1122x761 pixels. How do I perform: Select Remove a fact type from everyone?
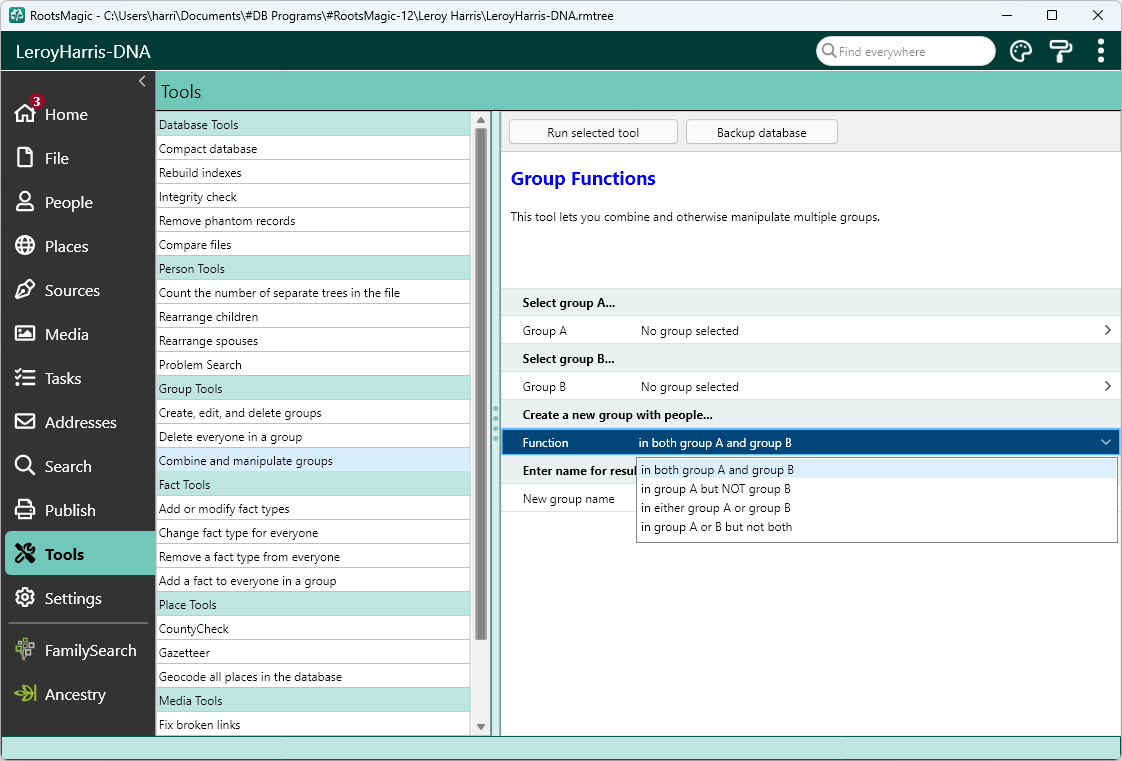pyautogui.click(x=313, y=556)
